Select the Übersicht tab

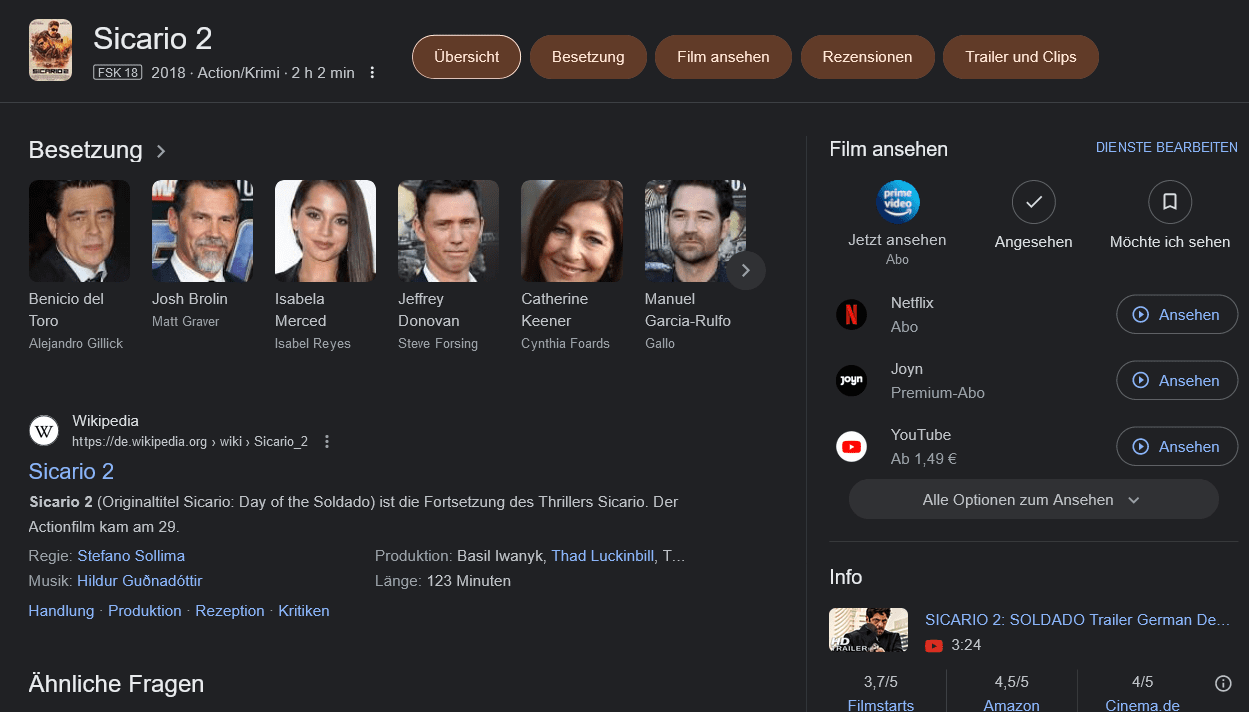point(466,57)
